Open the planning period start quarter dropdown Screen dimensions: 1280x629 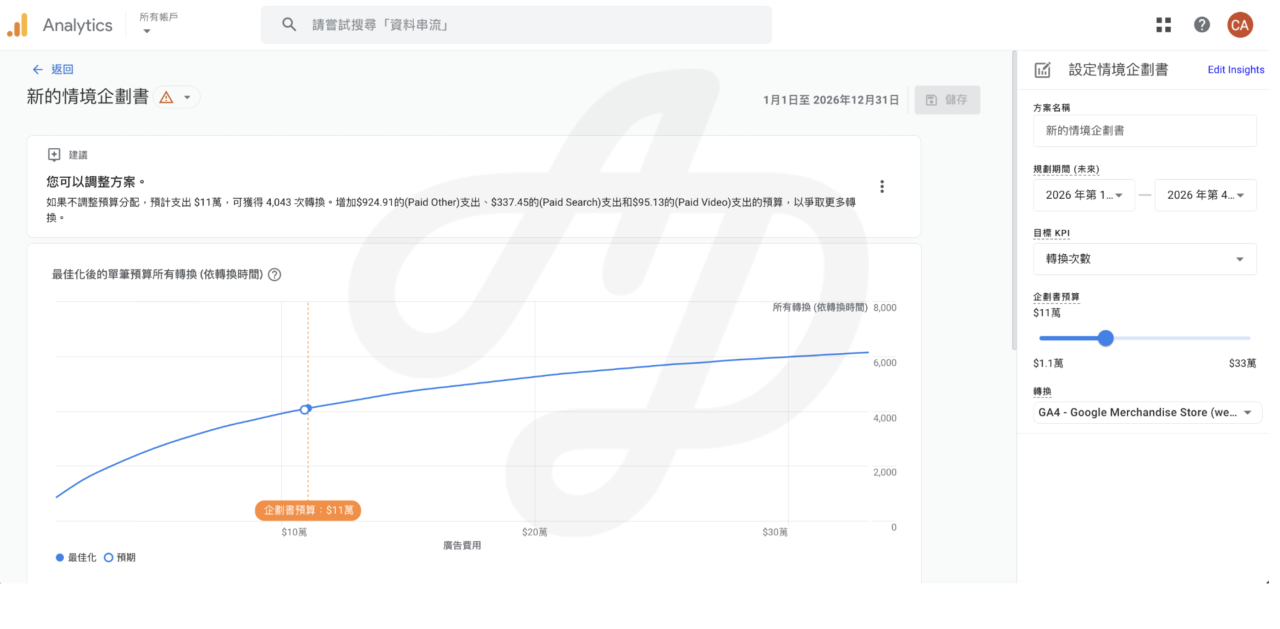pos(1084,195)
